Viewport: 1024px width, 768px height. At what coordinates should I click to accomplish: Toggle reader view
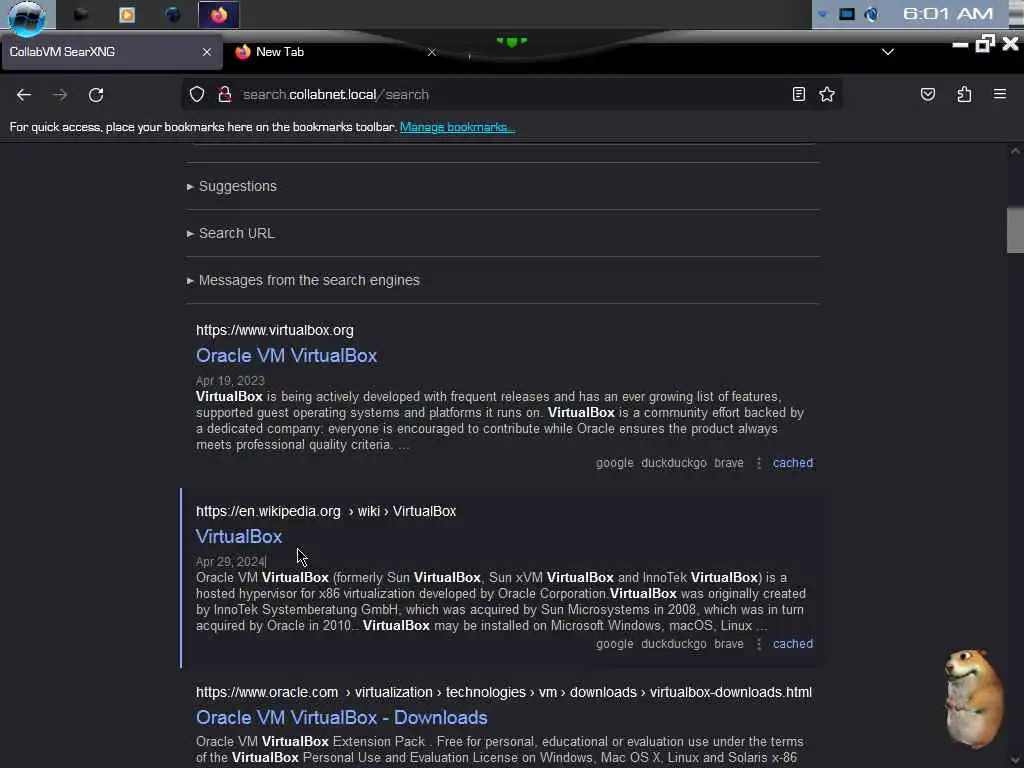tap(798, 94)
